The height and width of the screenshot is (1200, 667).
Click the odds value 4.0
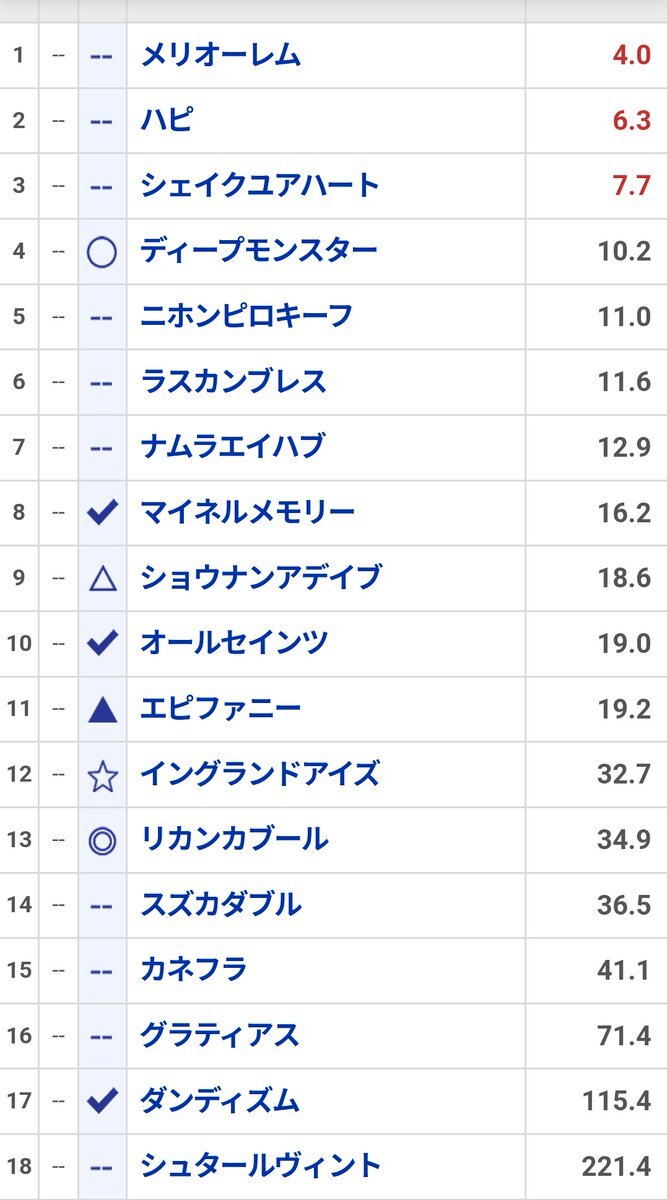632,55
